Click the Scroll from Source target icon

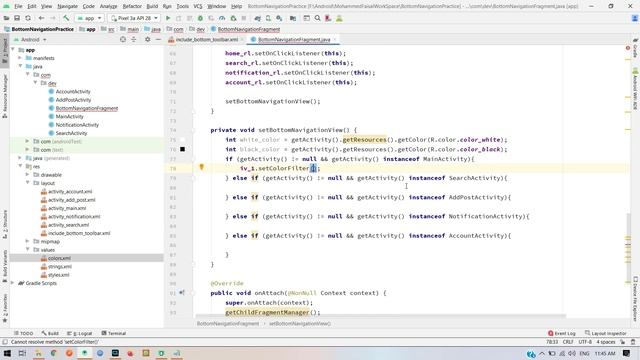[x=123, y=40]
